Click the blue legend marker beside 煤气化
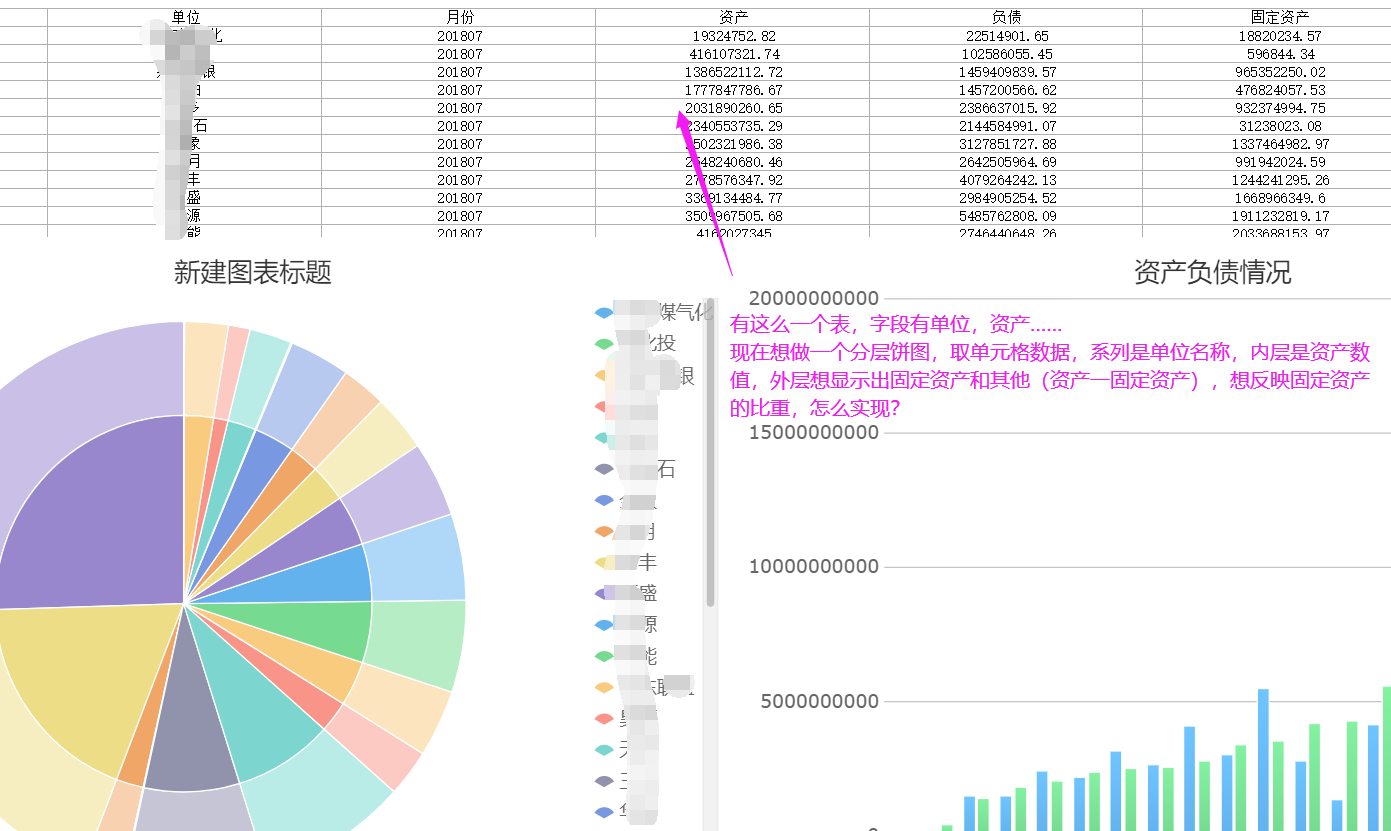This screenshot has height=831, width=1391. 604,313
